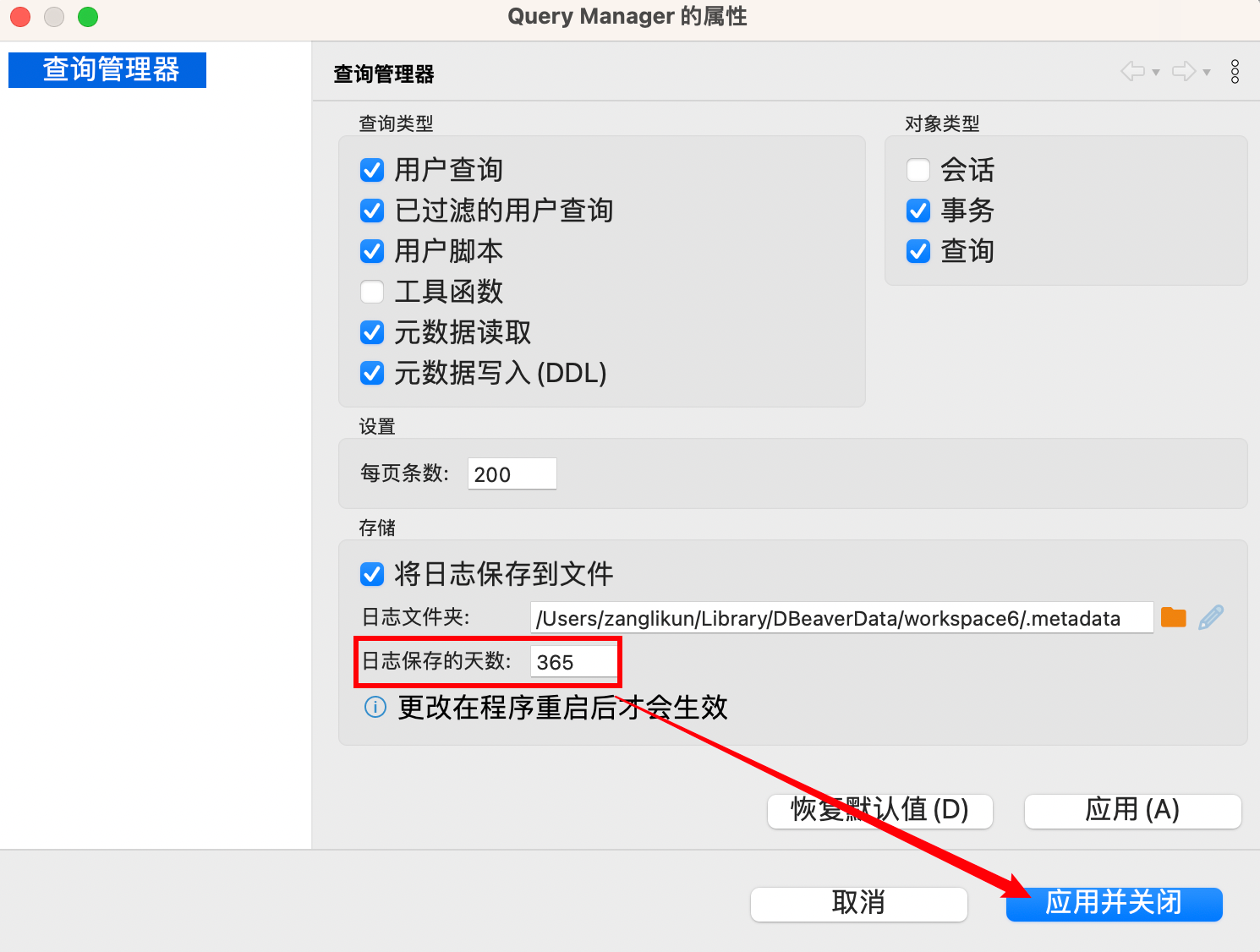Check the 会话 object type checkbox
Screen dimensions: 1260x952
(918, 170)
